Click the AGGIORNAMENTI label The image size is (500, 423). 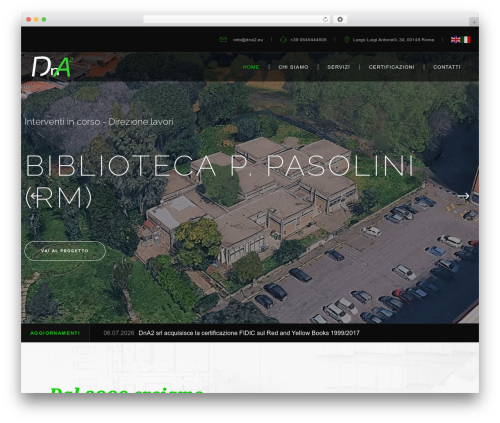point(55,333)
